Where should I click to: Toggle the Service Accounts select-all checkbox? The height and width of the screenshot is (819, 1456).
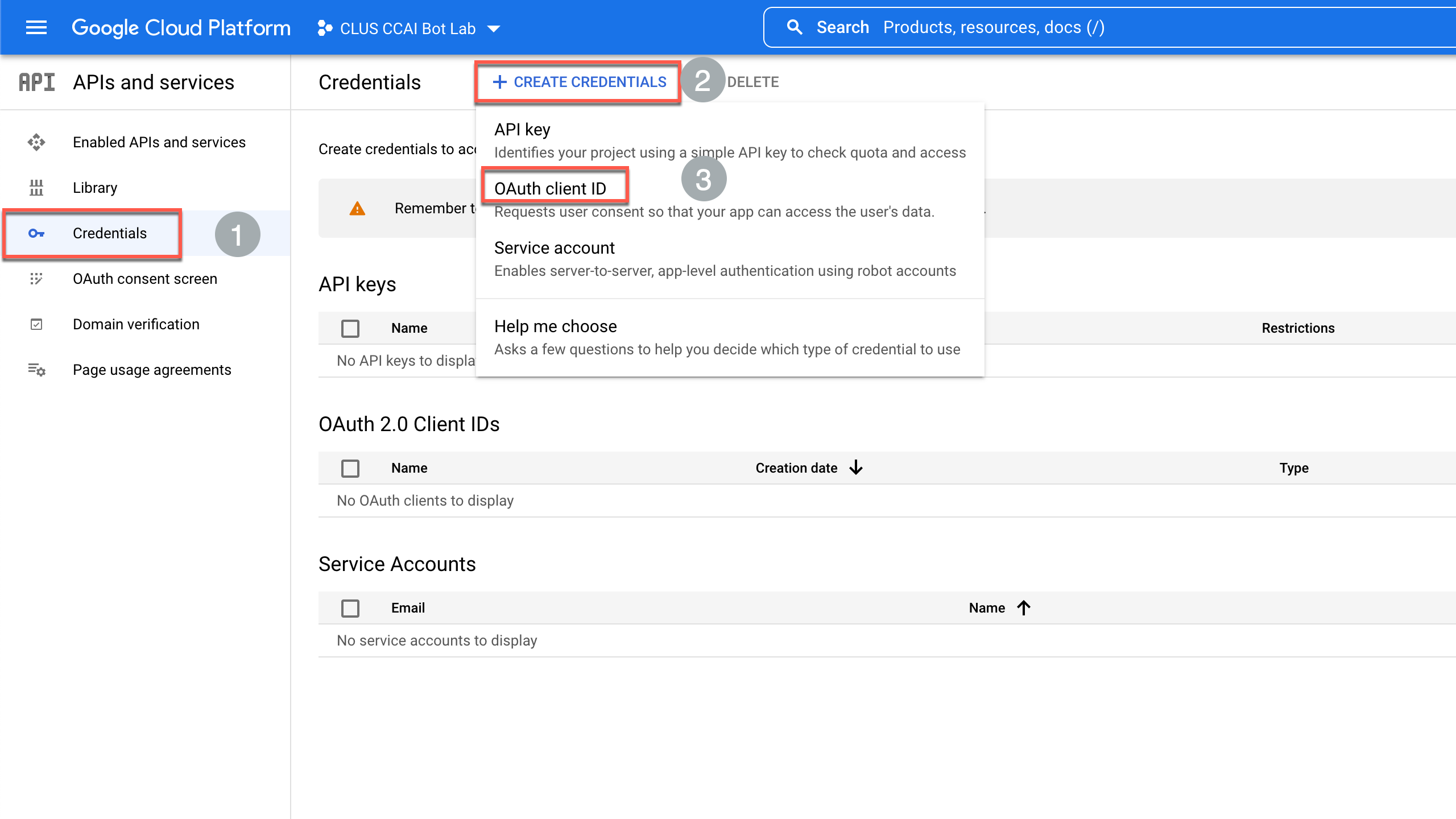click(350, 608)
